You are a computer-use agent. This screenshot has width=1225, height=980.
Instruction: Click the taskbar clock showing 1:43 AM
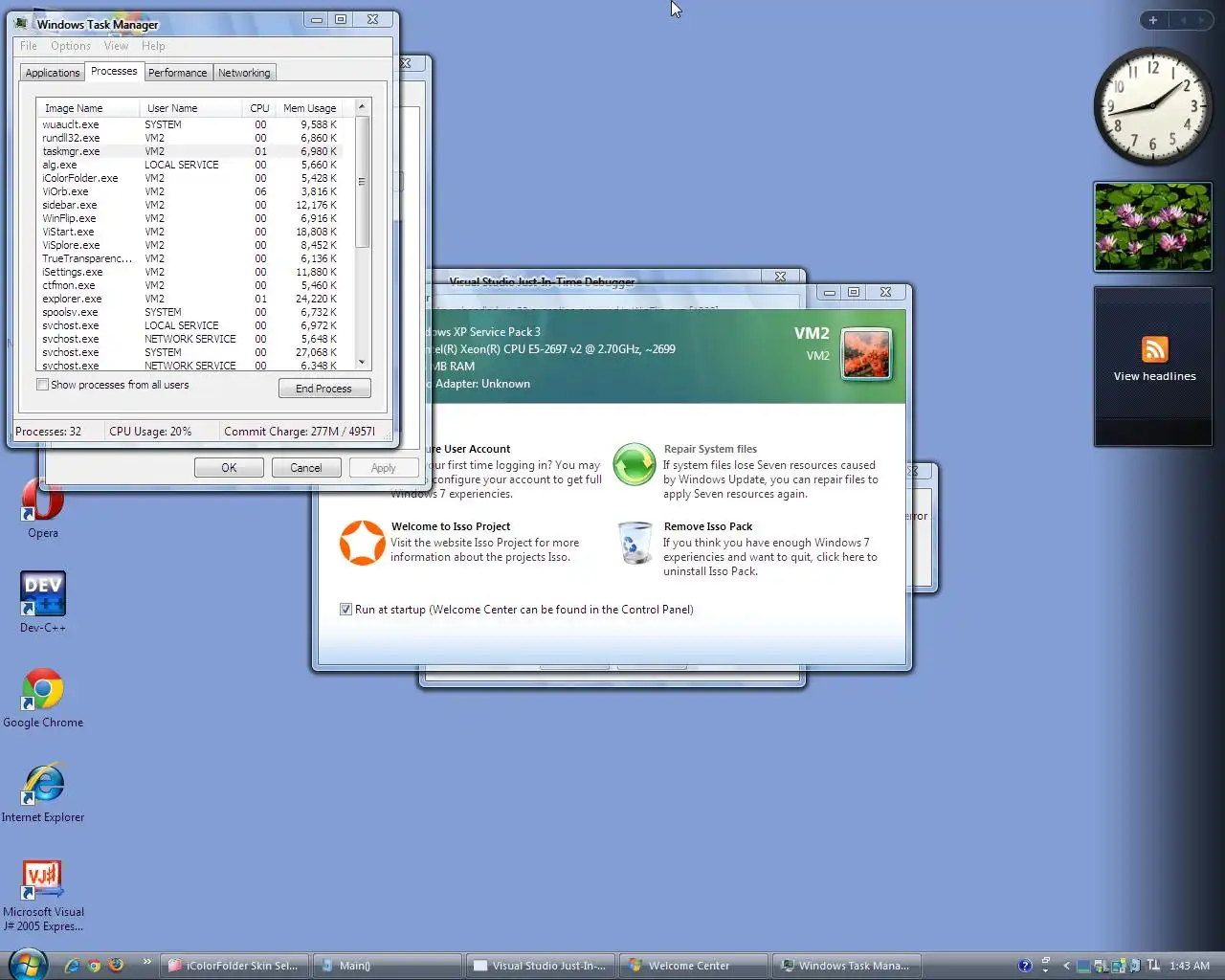(x=1190, y=966)
